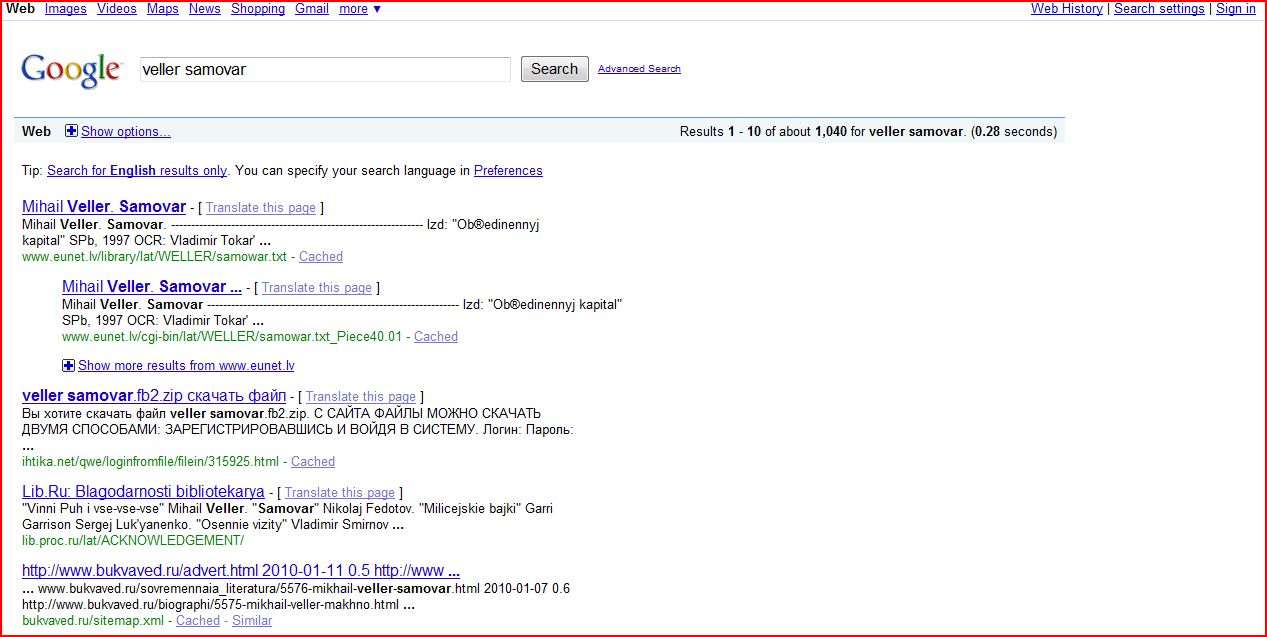Click the Google logo

(x=71, y=70)
